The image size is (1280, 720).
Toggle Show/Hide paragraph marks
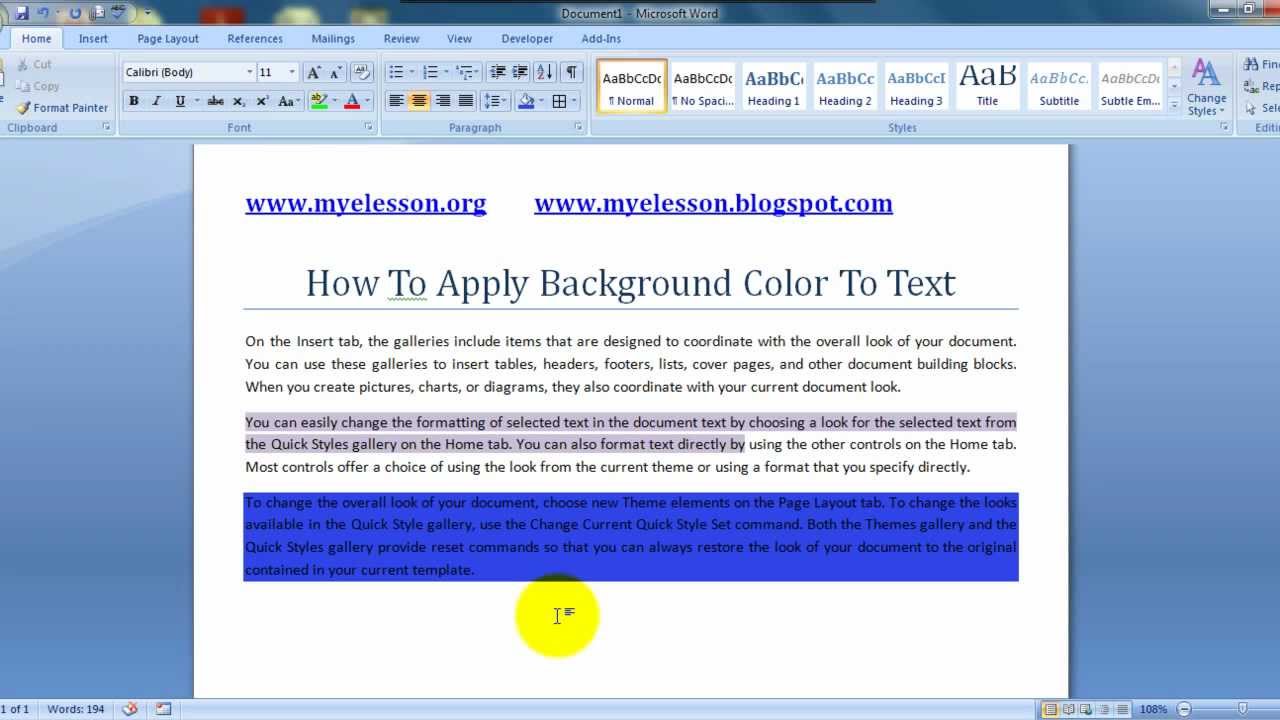571,72
